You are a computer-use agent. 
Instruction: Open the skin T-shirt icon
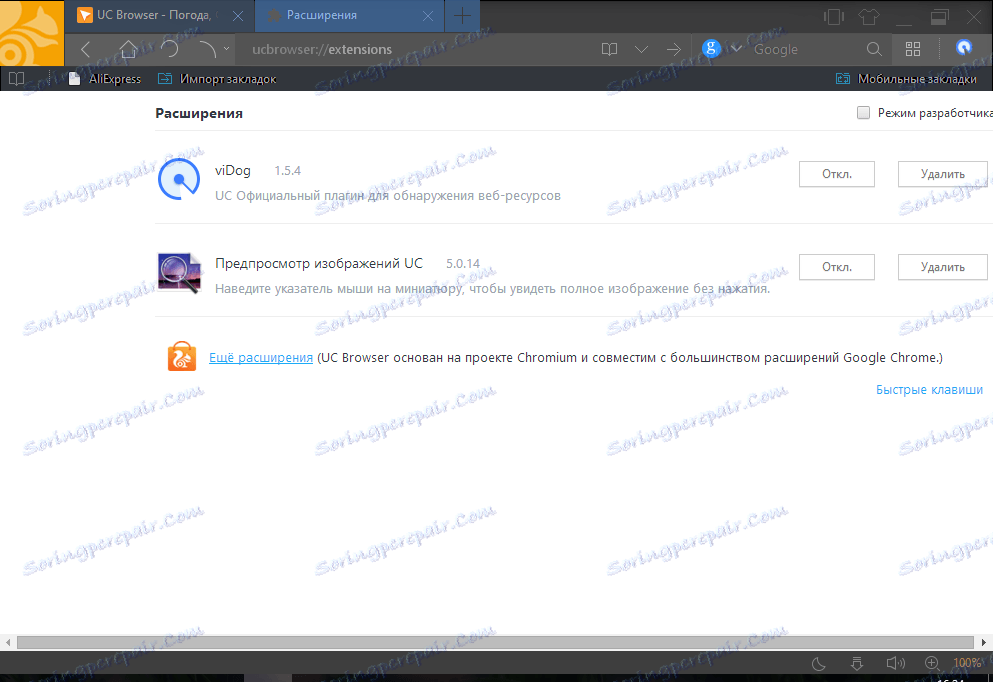click(x=868, y=17)
